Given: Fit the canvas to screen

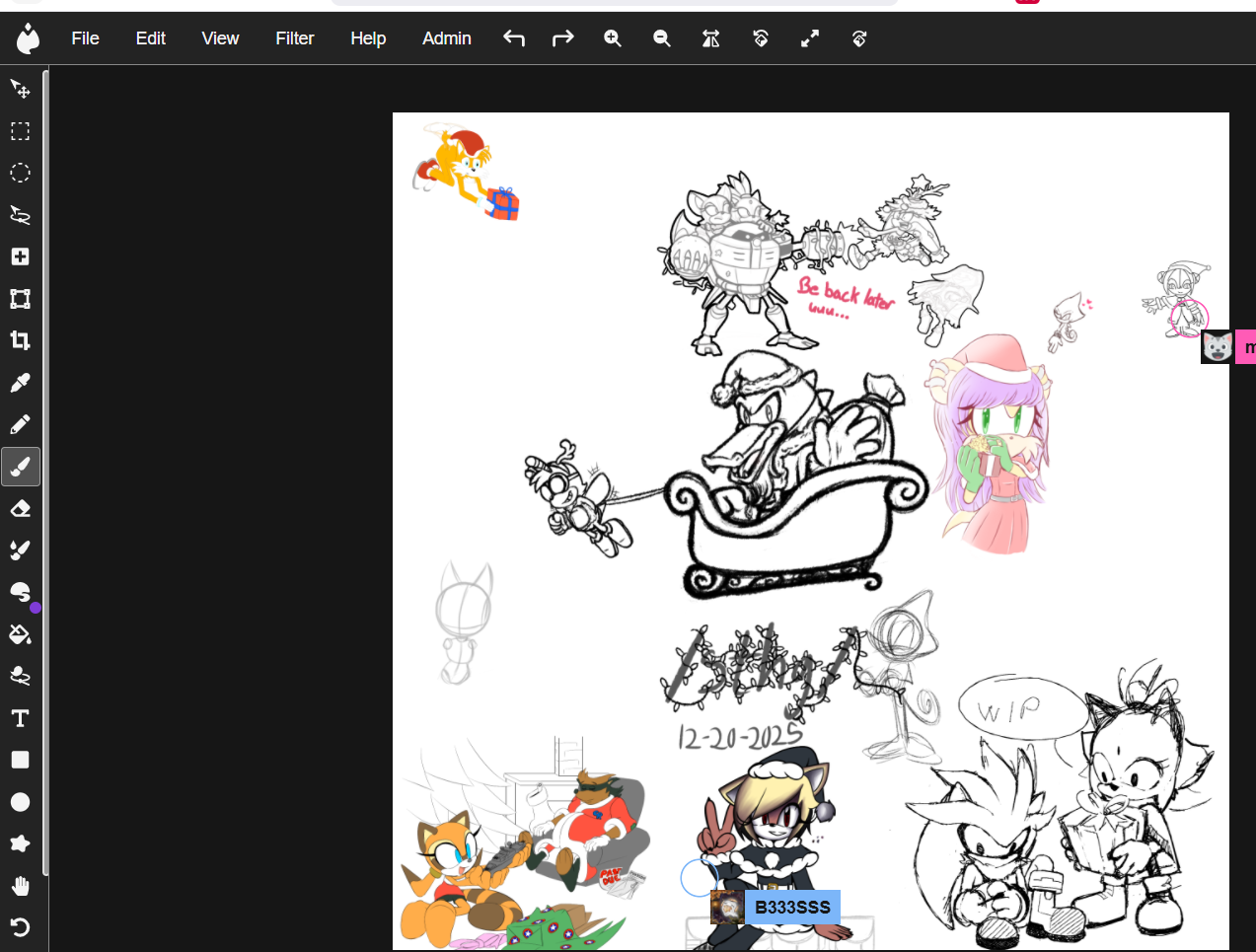Looking at the screenshot, I should tap(810, 38).
